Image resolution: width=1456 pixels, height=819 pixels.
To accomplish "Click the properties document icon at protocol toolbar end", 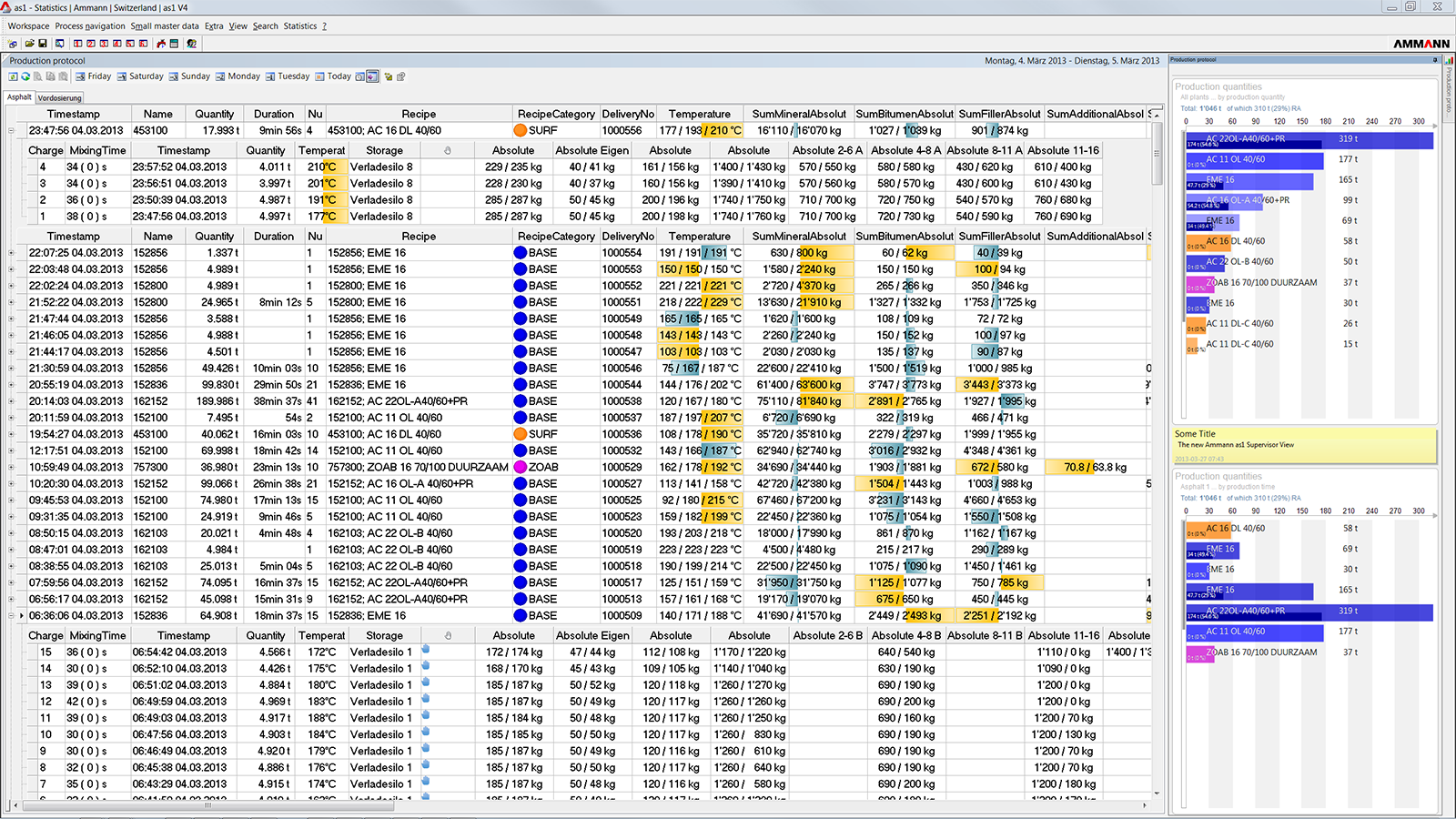I will (x=400, y=76).
